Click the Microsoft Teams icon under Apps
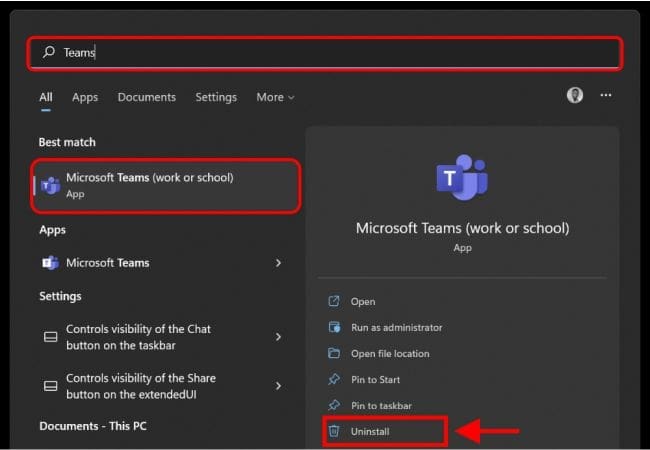The image size is (650, 450). coord(50,263)
